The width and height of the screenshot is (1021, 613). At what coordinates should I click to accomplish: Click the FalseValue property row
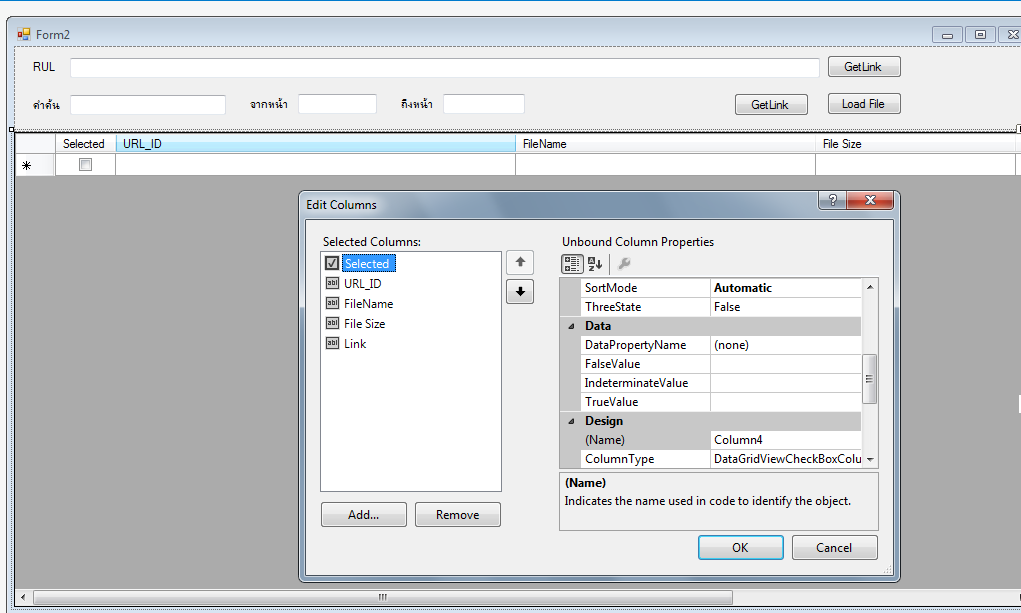pos(720,364)
